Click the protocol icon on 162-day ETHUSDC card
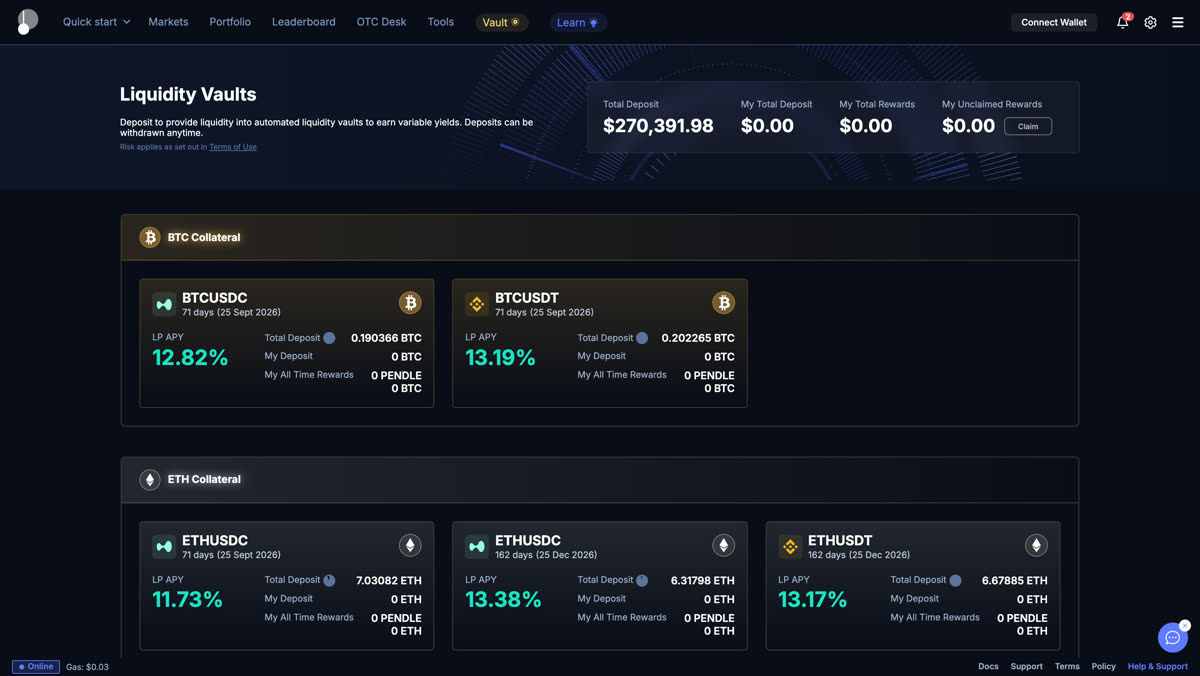Viewport: 1200px width, 676px height. pyautogui.click(x=477, y=546)
